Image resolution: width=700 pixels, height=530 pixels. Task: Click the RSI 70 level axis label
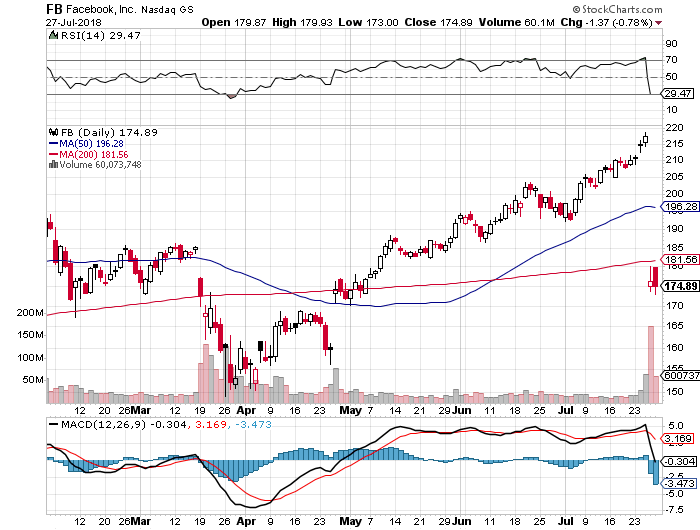tap(671, 60)
